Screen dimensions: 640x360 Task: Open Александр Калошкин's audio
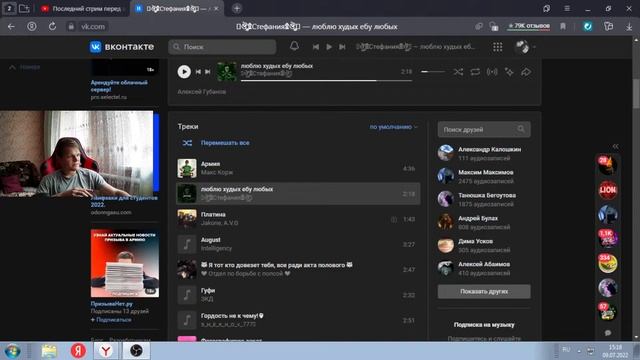point(484,153)
